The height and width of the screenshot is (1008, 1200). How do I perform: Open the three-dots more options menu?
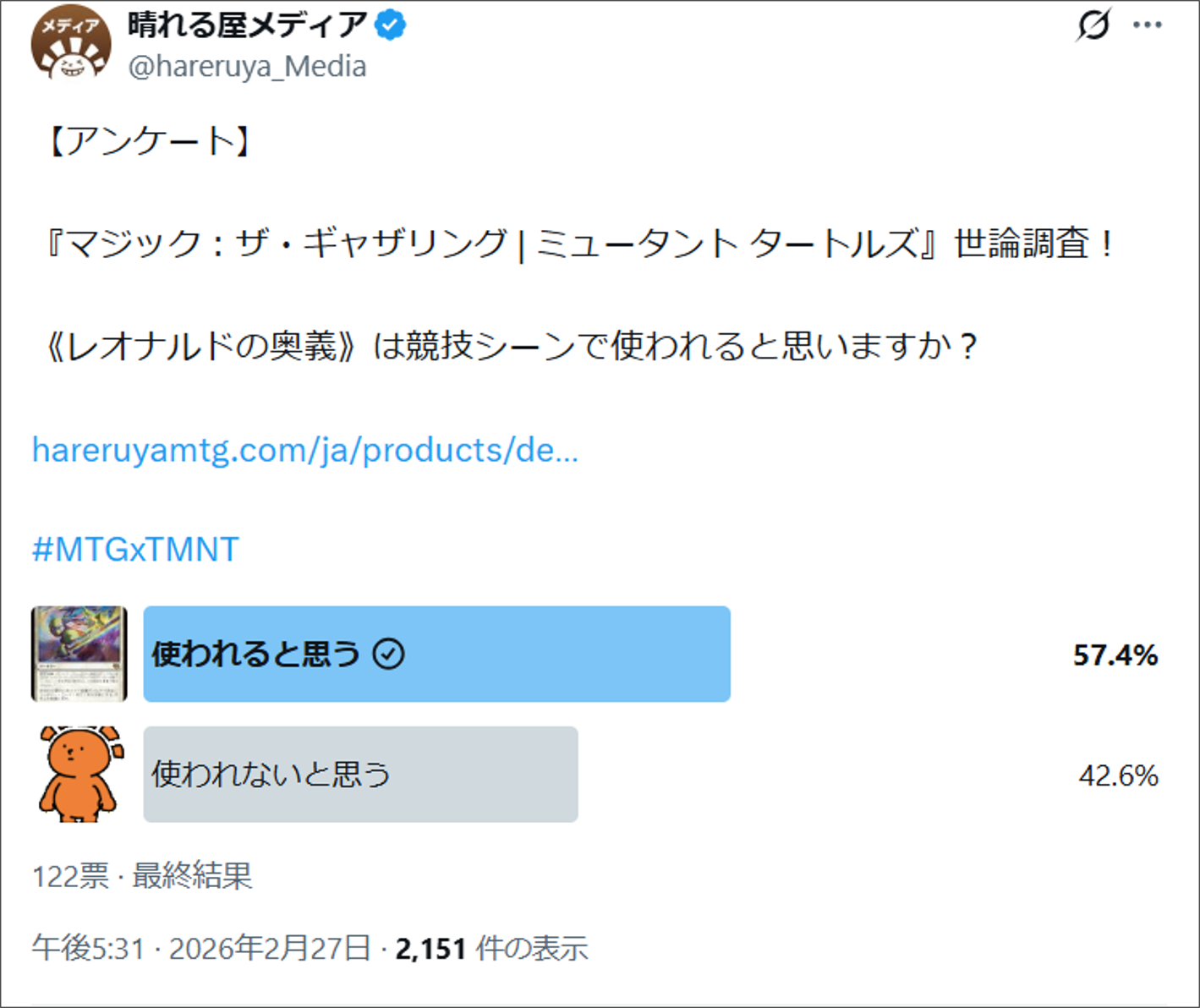point(1147,25)
